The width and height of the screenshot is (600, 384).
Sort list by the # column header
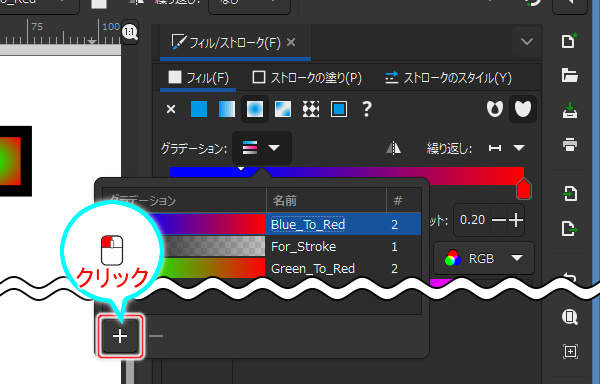click(404, 200)
